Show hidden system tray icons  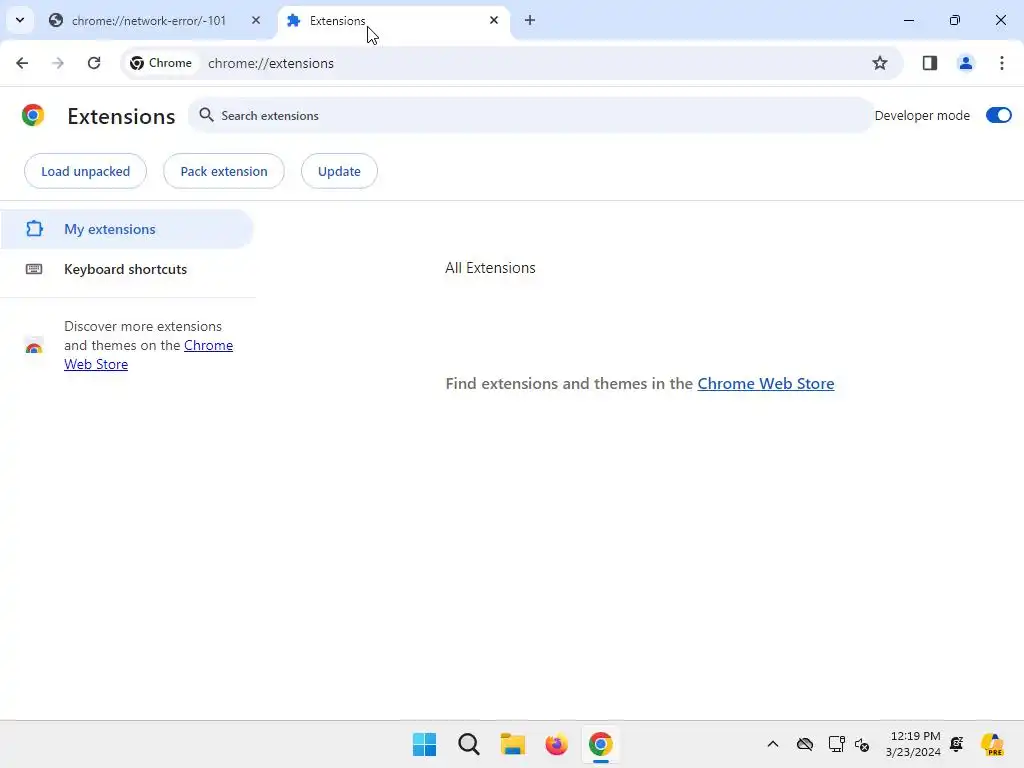(x=773, y=744)
